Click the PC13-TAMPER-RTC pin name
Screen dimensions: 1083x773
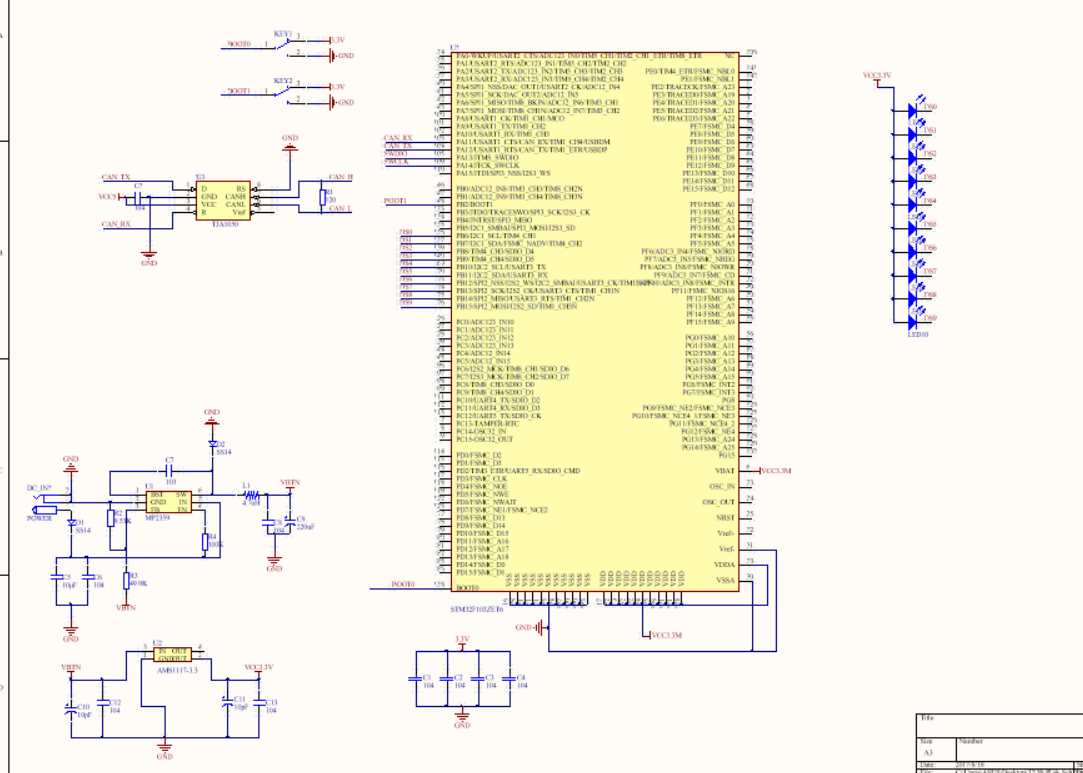pos(488,423)
